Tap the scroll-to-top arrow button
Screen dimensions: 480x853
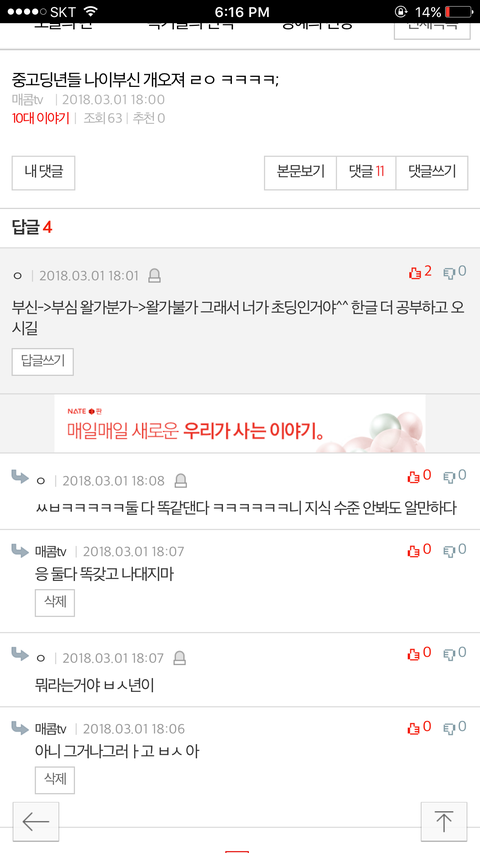444,821
